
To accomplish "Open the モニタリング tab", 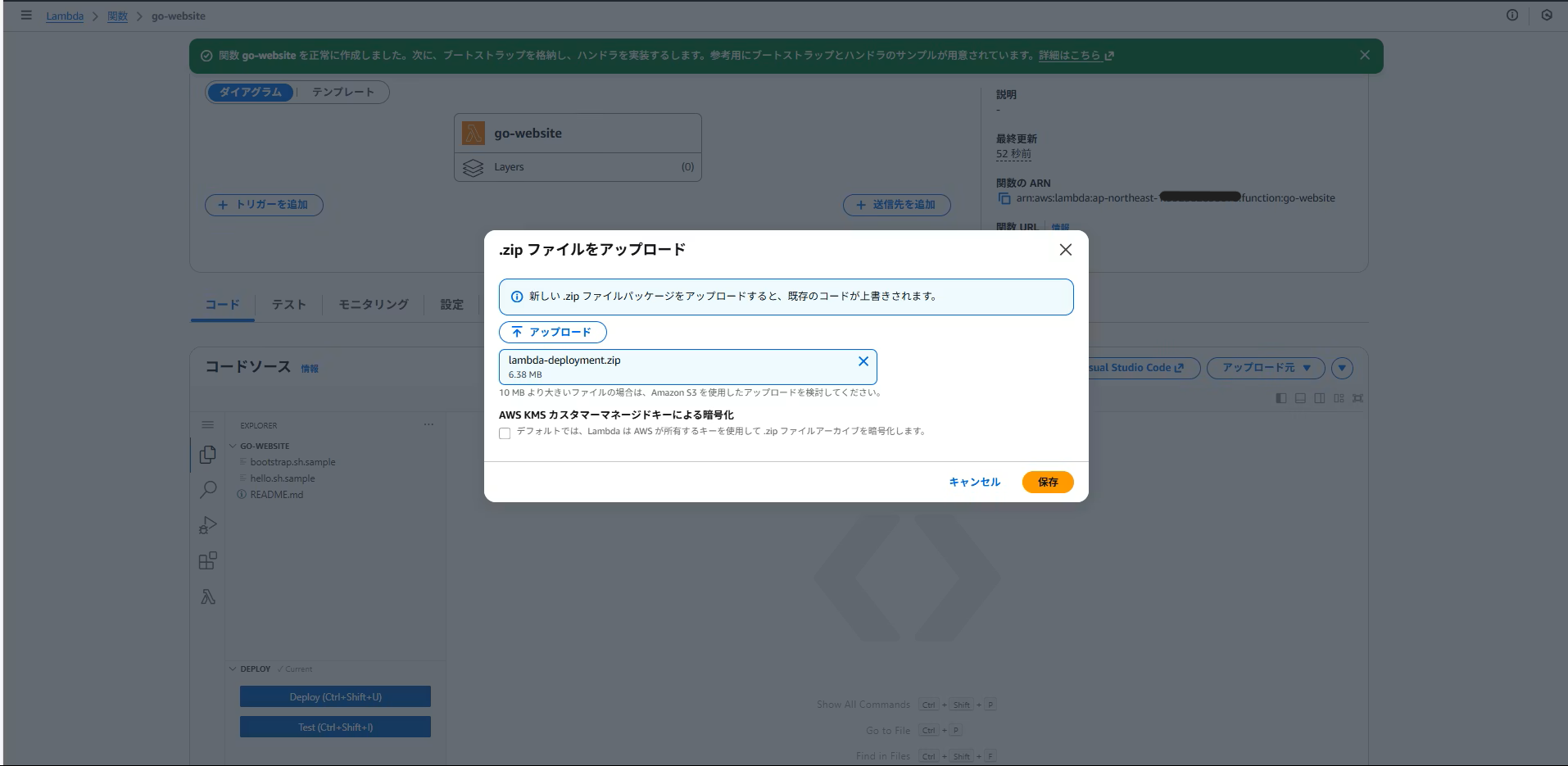I will (x=374, y=305).
